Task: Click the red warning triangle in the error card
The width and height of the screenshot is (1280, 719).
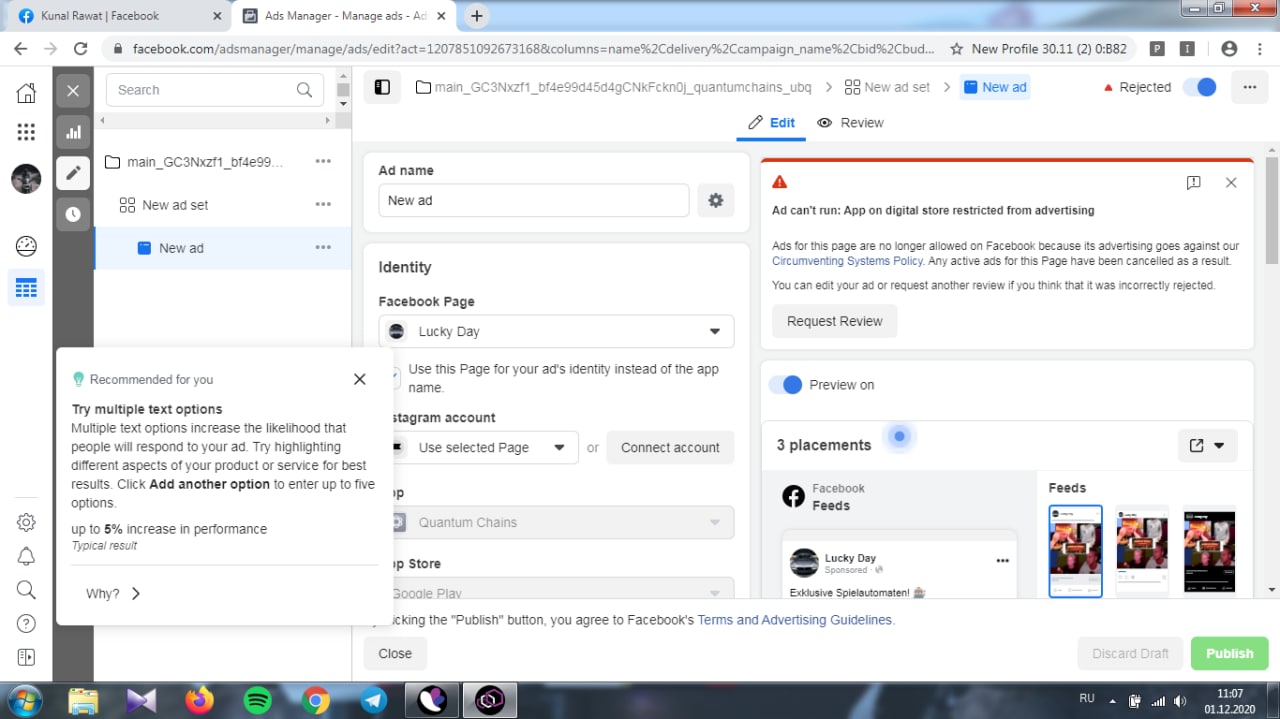Action: tap(780, 182)
